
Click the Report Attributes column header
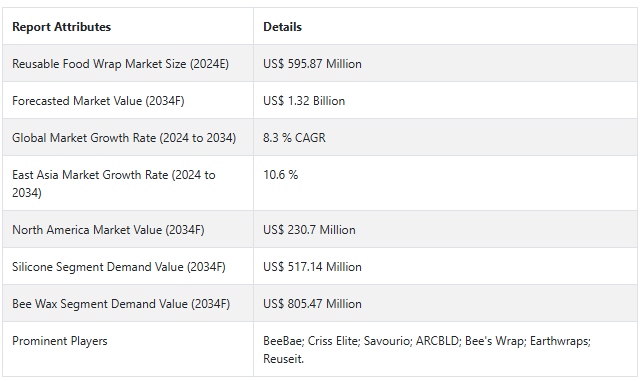(x=61, y=27)
